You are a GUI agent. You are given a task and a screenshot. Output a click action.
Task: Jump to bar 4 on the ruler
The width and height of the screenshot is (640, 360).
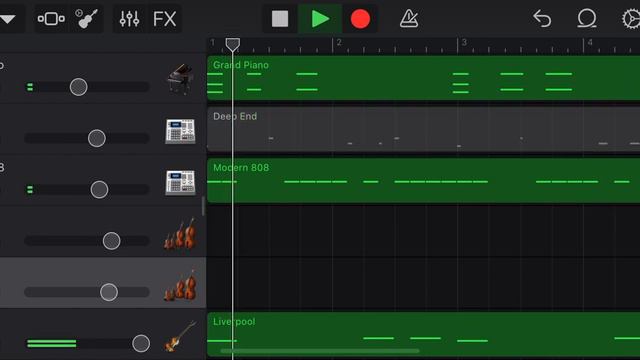(x=590, y=43)
